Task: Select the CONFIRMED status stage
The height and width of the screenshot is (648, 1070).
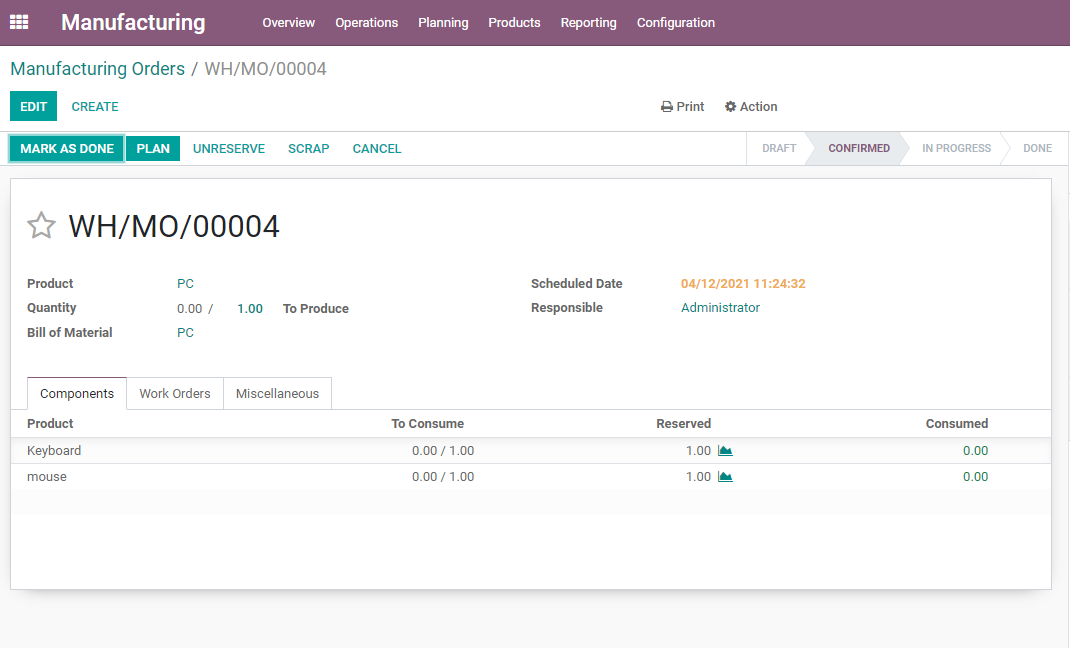Action: coord(858,148)
